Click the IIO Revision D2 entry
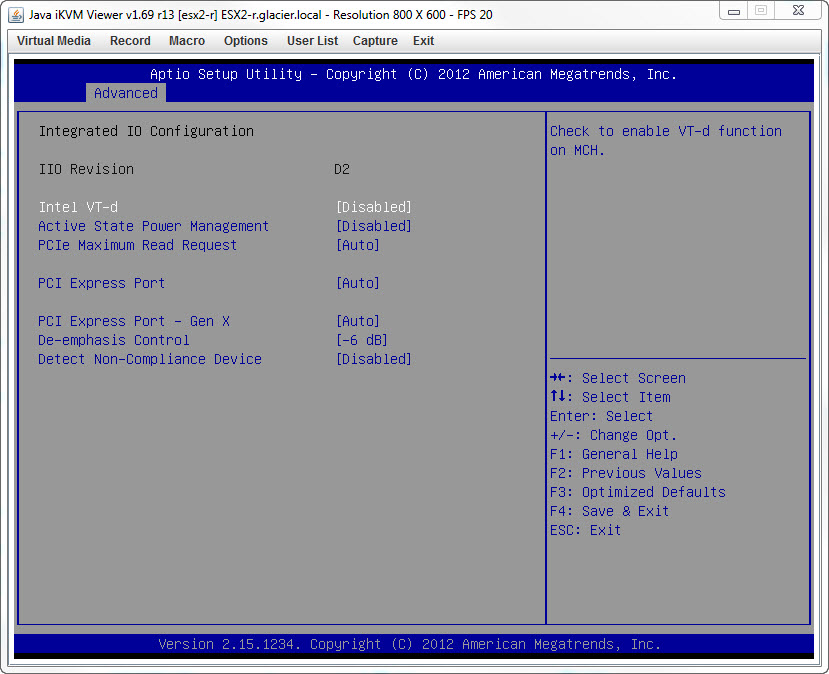The width and height of the screenshot is (829, 674). (341, 169)
